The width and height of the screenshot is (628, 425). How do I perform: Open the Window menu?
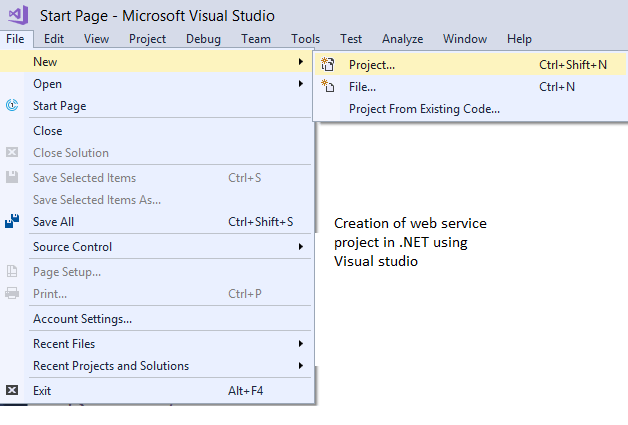(x=465, y=39)
